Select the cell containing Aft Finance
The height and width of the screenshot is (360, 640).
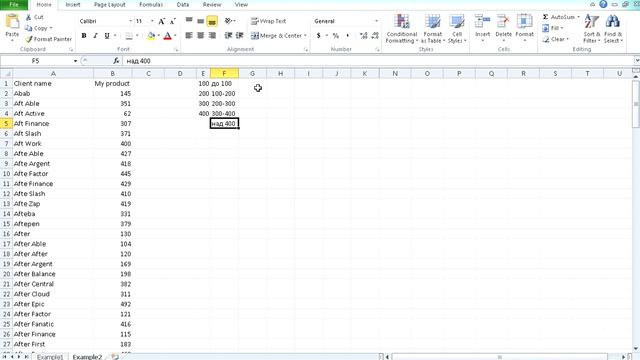tap(53, 123)
